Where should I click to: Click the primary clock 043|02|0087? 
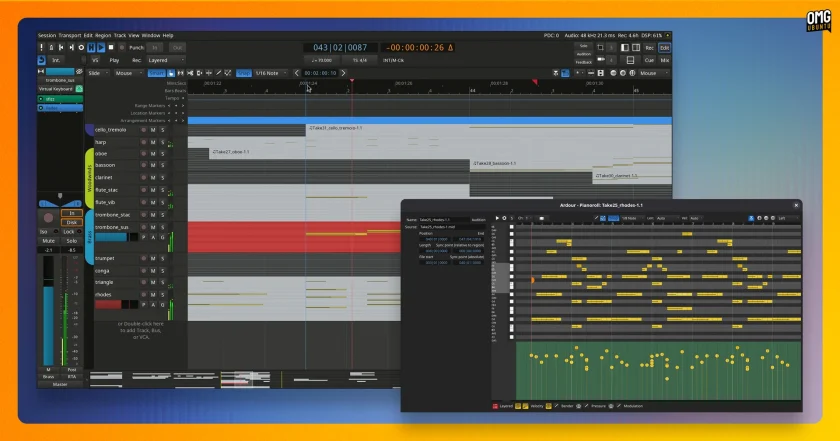point(341,48)
